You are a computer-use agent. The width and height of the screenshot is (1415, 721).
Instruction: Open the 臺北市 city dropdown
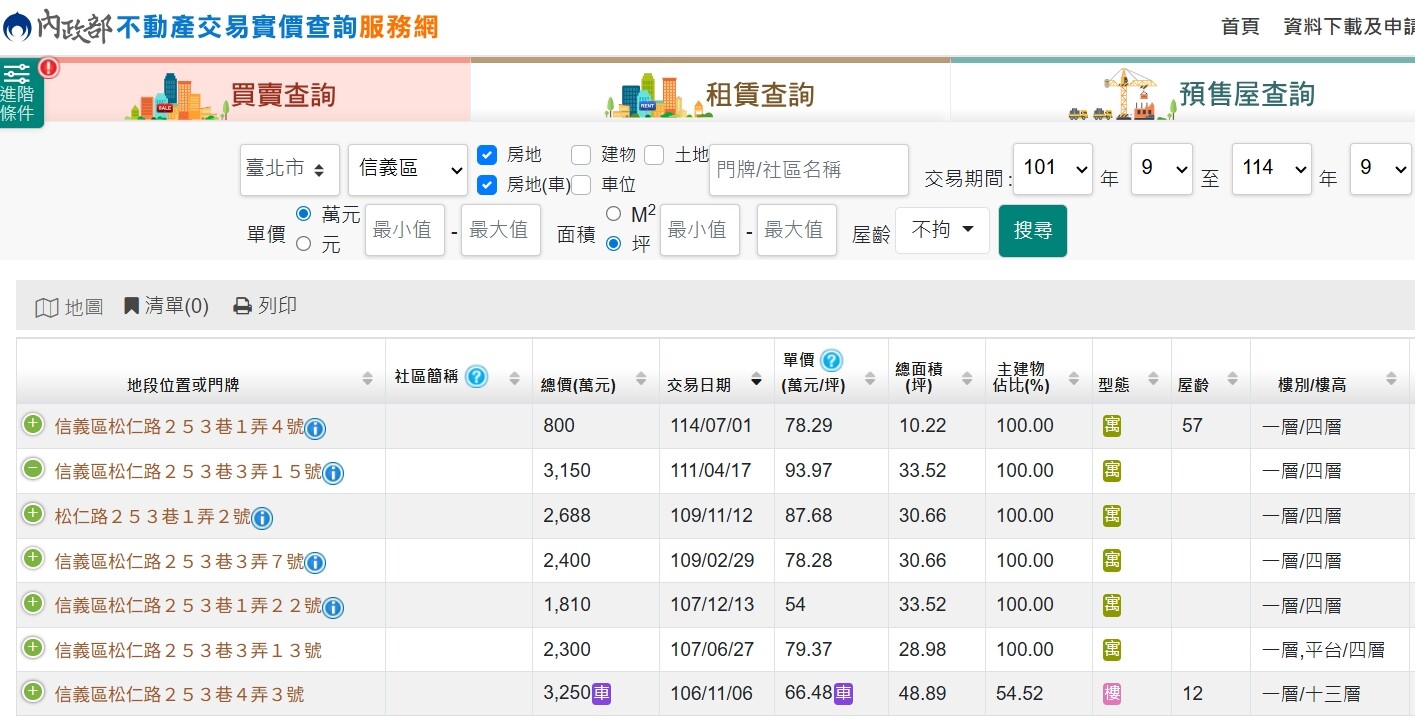point(289,170)
